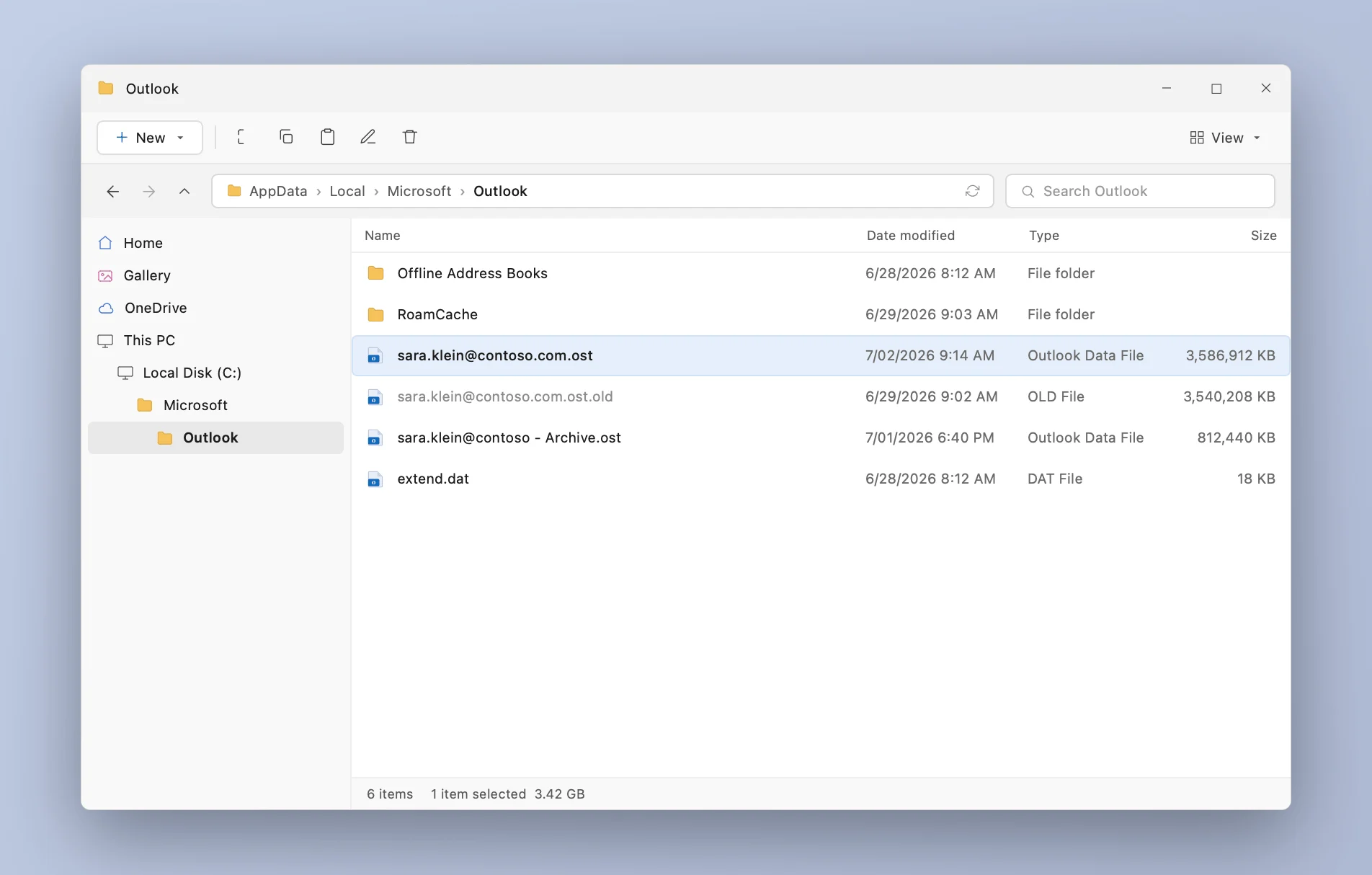Select This PC in the sidebar

[x=215, y=340]
